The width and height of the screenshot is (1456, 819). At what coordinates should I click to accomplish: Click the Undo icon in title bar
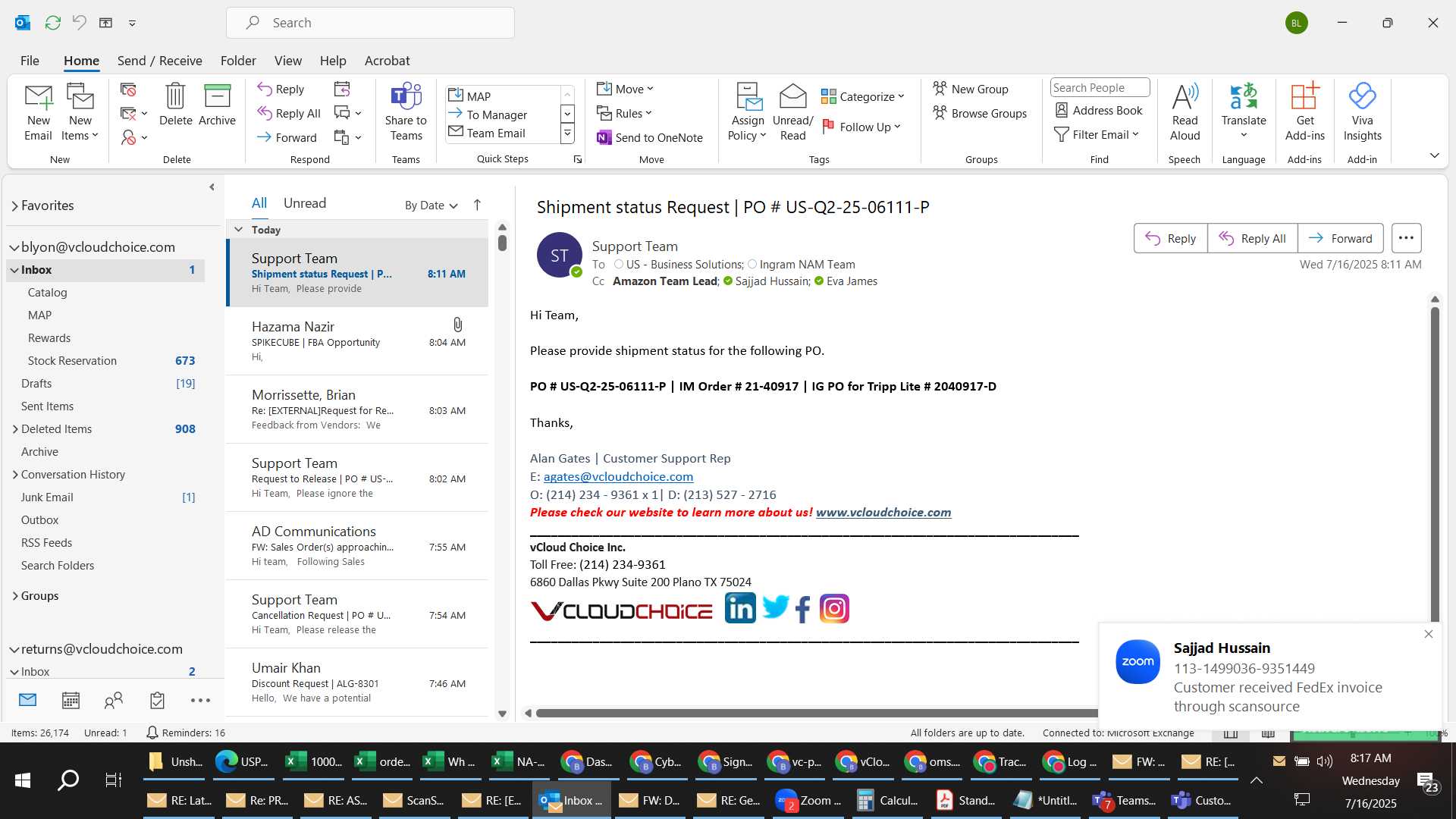(x=79, y=23)
